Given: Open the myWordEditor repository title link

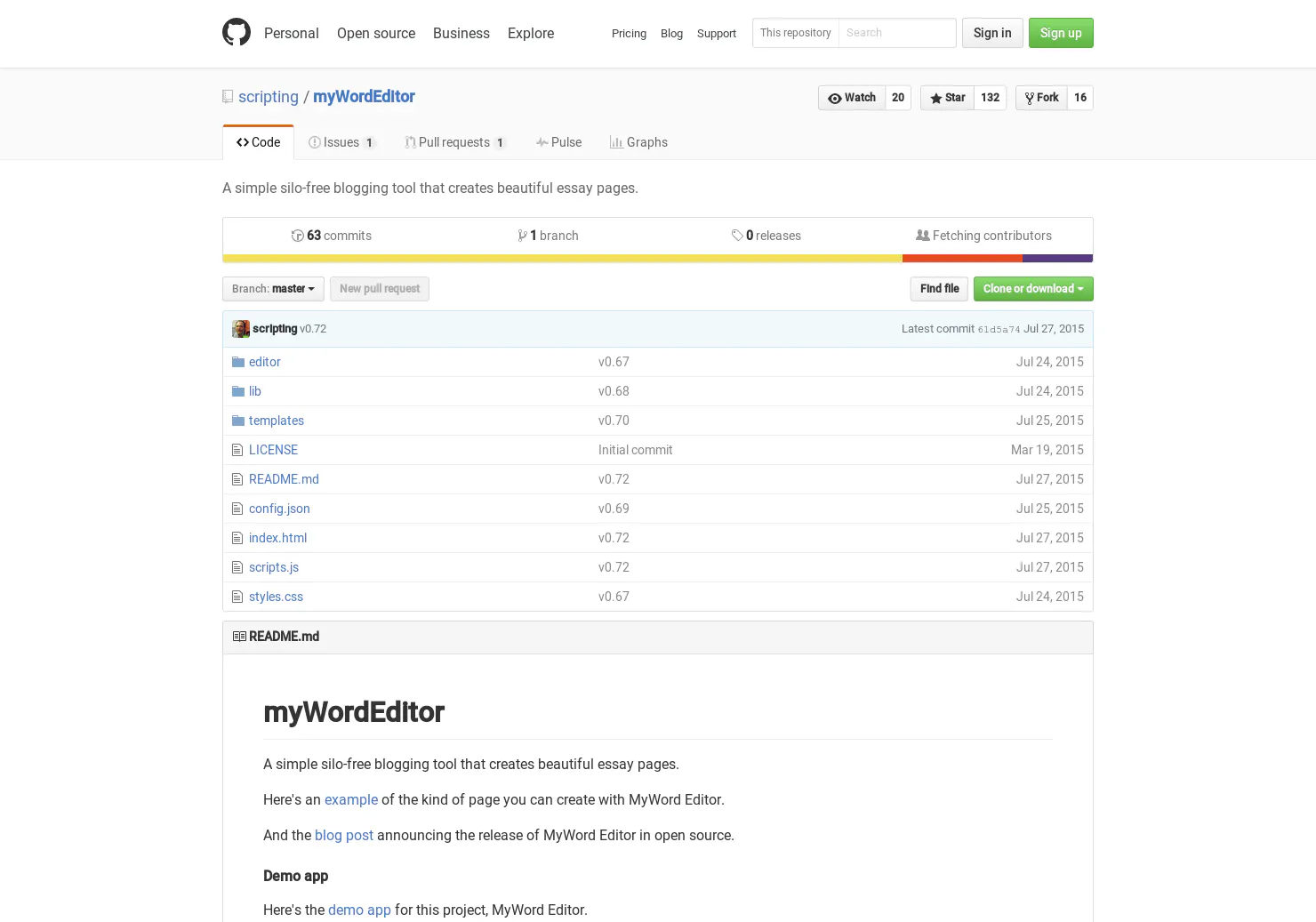Looking at the screenshot, I should pyautogui.click(x=364, y=97).
